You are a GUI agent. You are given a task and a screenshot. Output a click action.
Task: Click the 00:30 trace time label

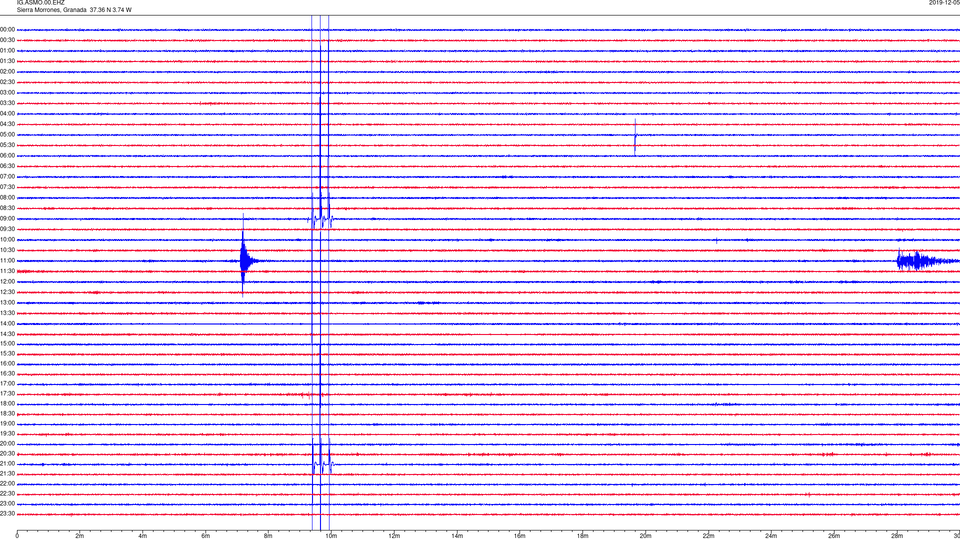point(7,40)
